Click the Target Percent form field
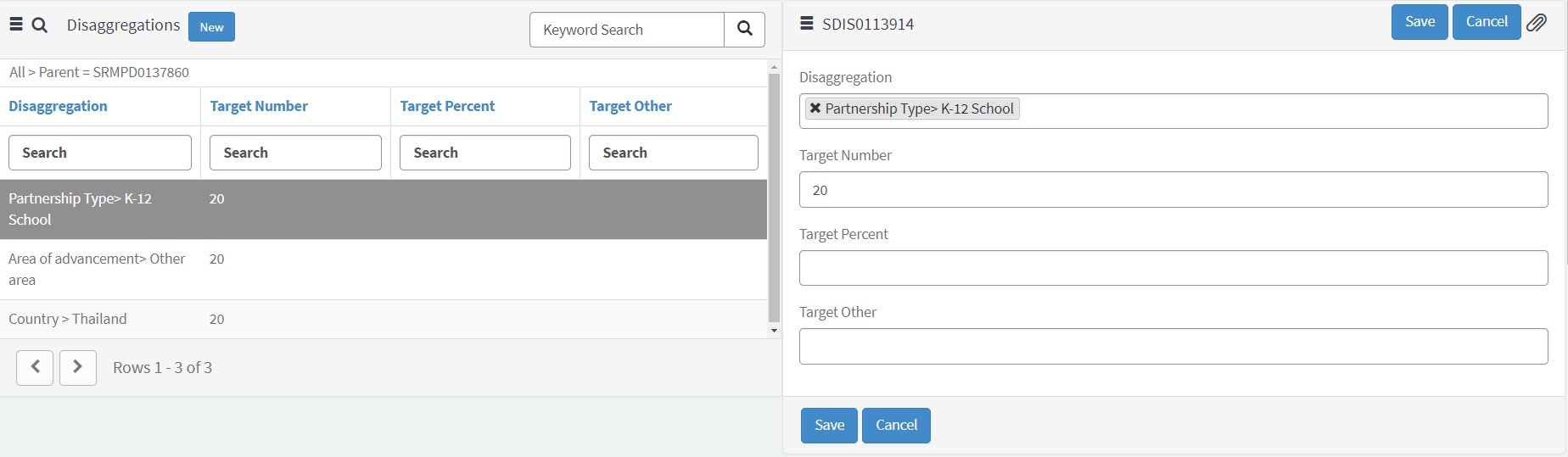 (x=1173, y=268)
